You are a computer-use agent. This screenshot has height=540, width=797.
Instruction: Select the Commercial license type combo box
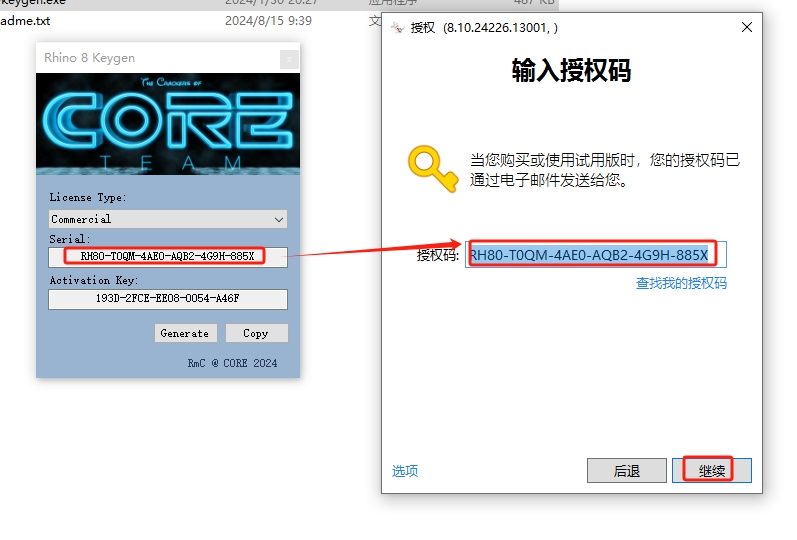click(x=160, y=219)
